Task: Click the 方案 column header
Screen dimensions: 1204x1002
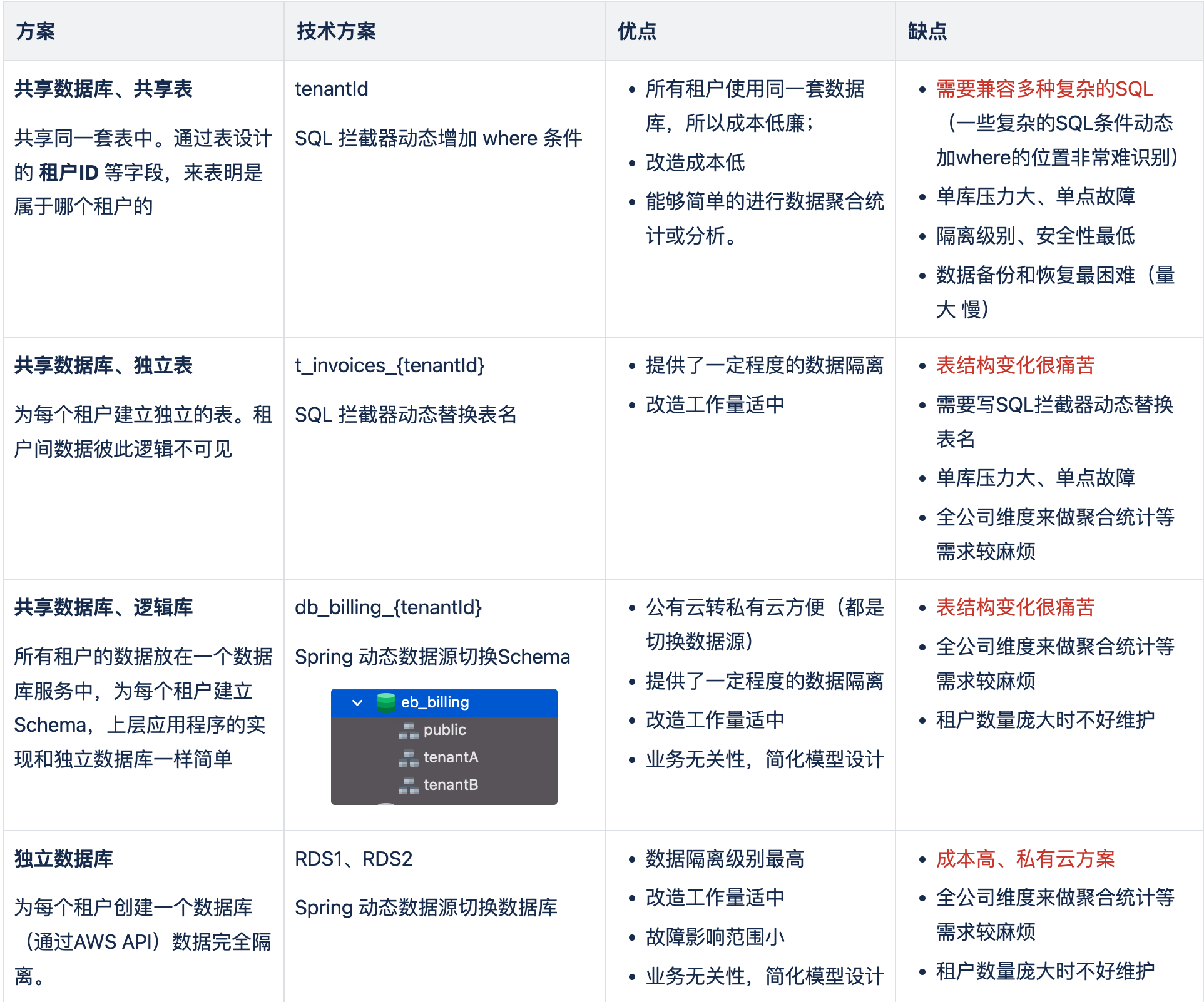Action: click(36, 31)
